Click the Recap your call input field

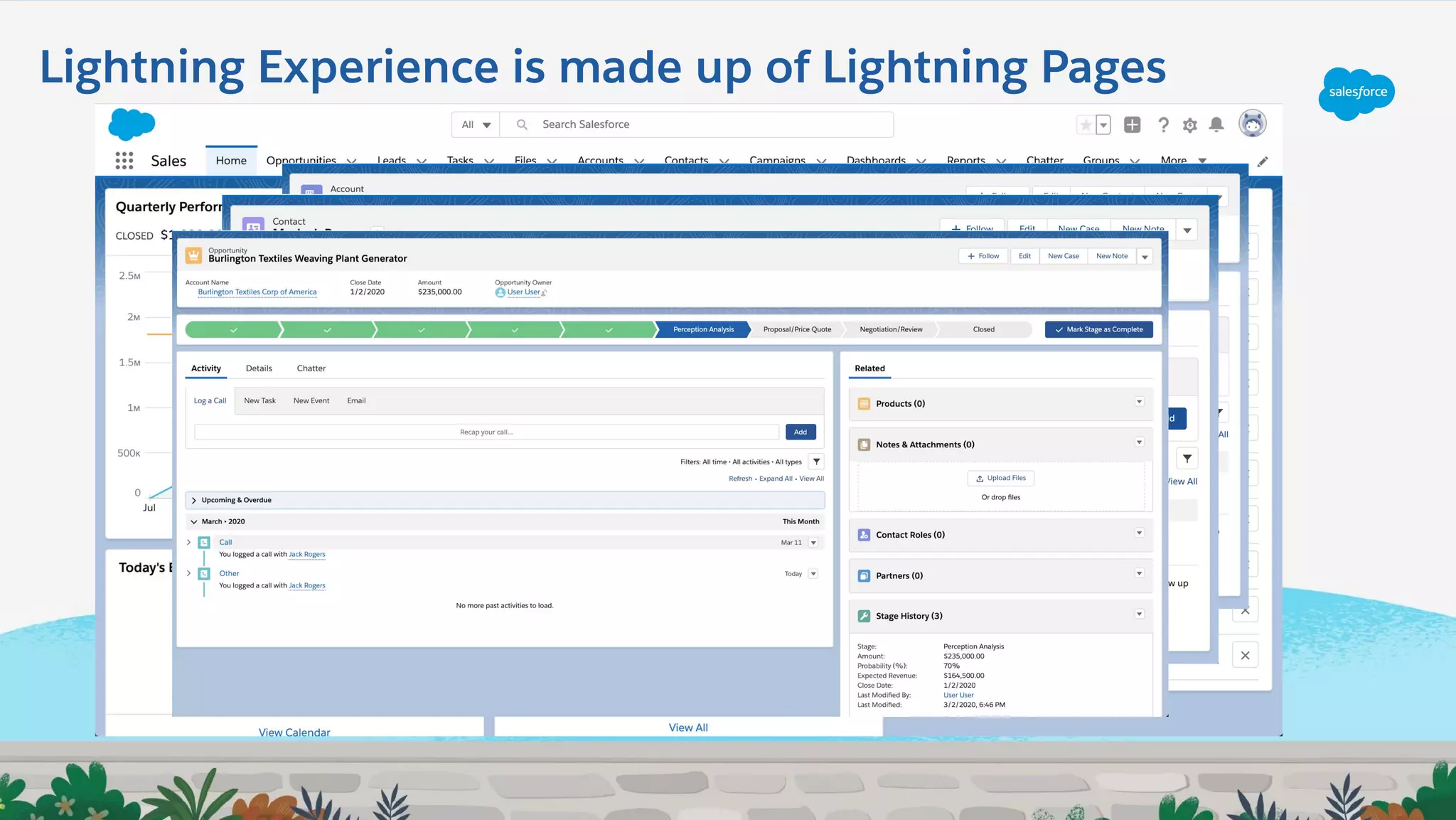486,432
